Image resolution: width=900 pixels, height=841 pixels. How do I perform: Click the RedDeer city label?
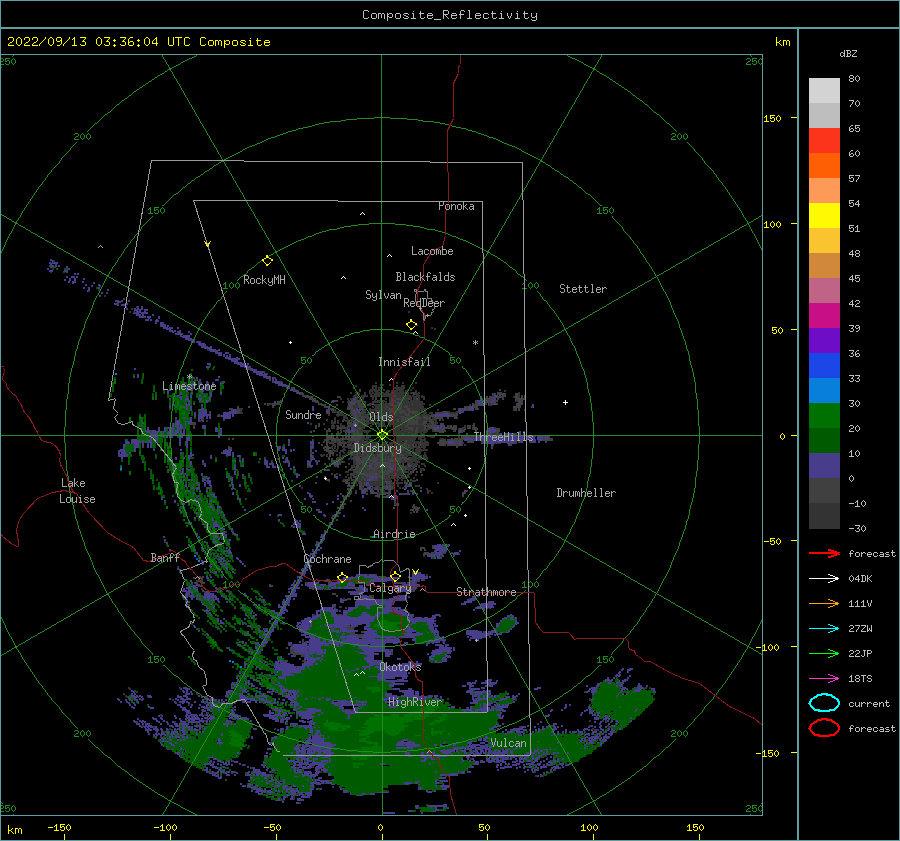click(424, 303)
